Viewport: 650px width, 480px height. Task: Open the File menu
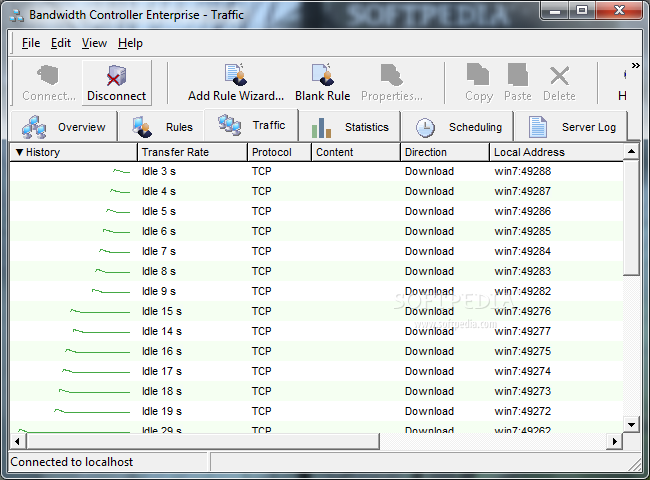(31, 43)
